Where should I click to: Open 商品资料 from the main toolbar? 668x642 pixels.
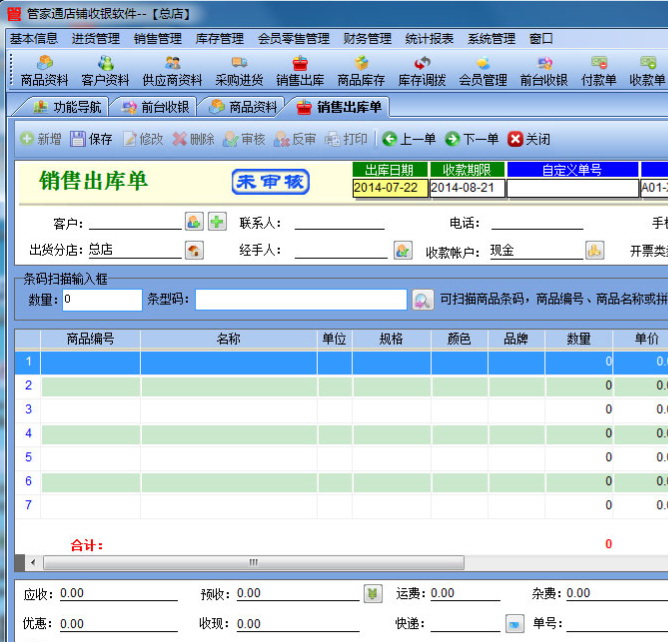click(x=45, y=71)
